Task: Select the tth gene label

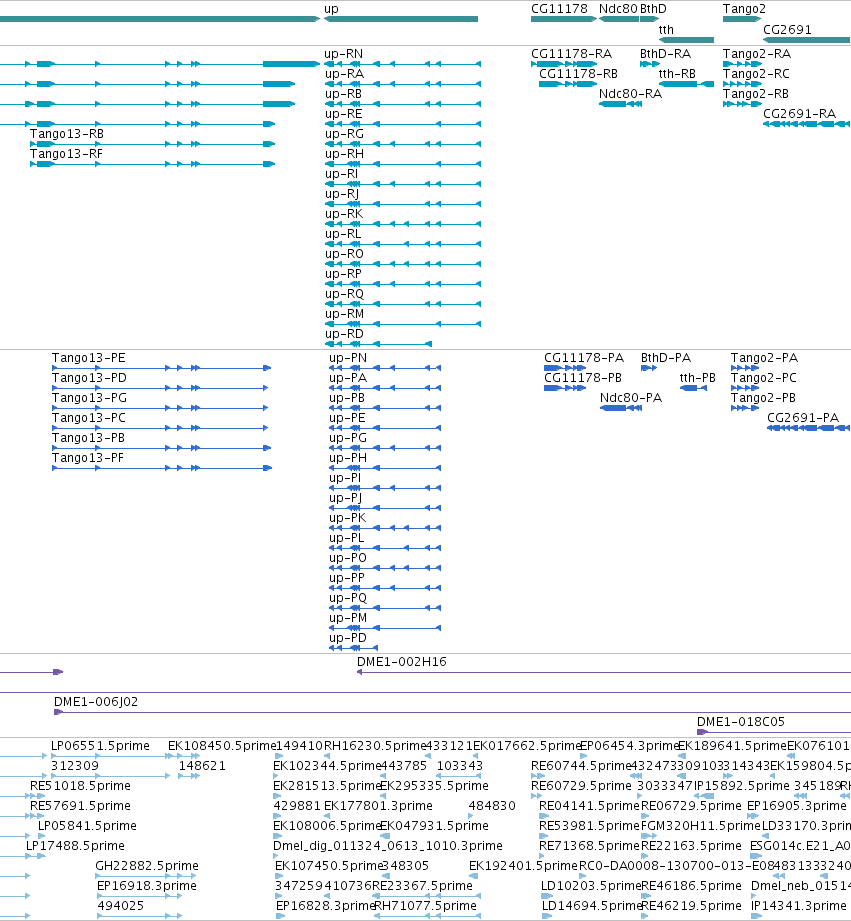Action: (x=666, y=30)
